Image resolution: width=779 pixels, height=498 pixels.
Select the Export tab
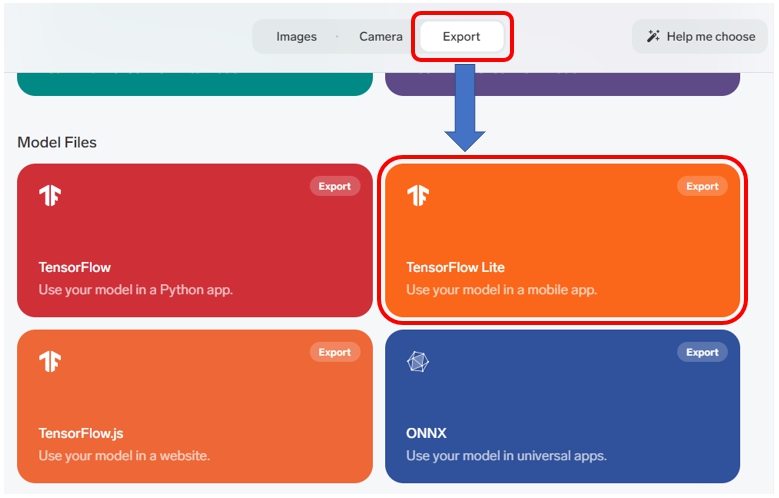(462, 37)
